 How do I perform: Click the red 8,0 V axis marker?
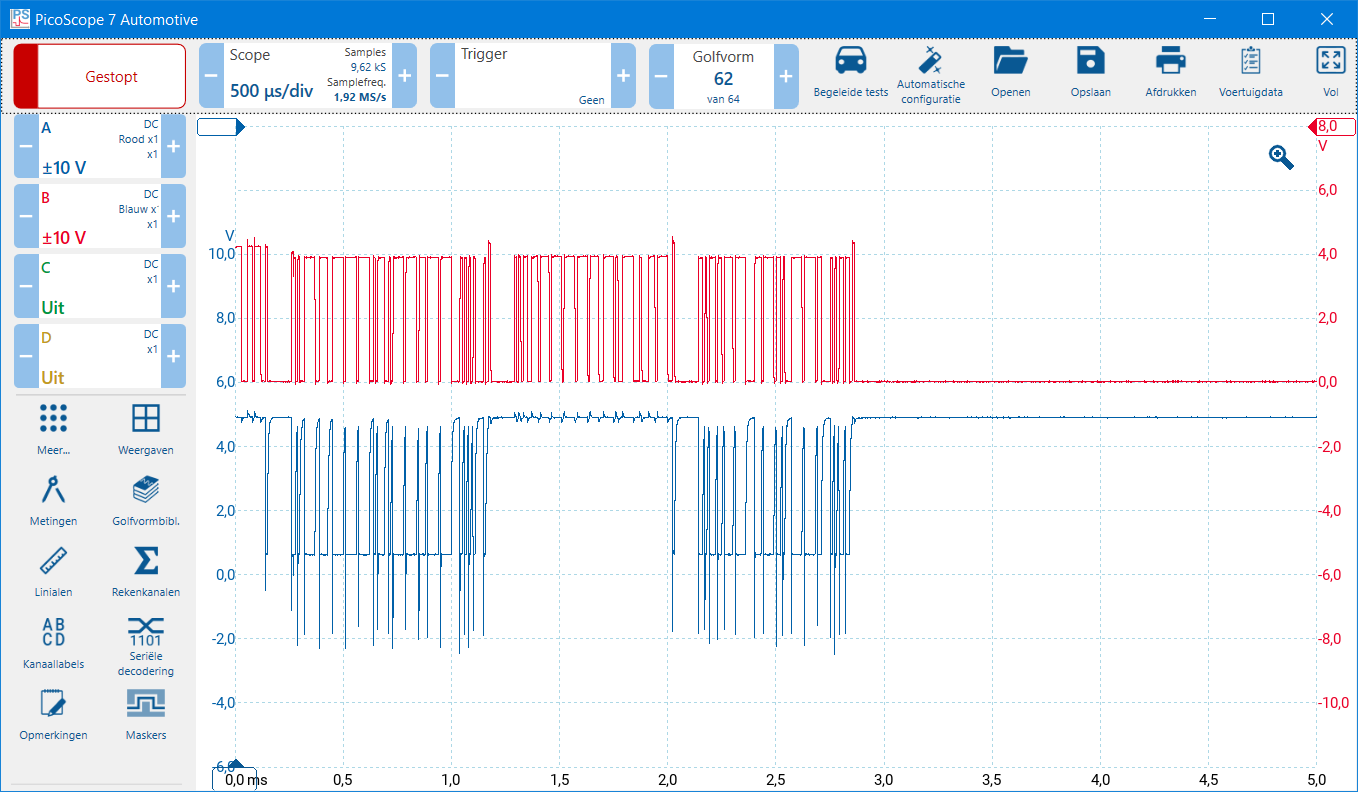click(x=1332, y=127)
